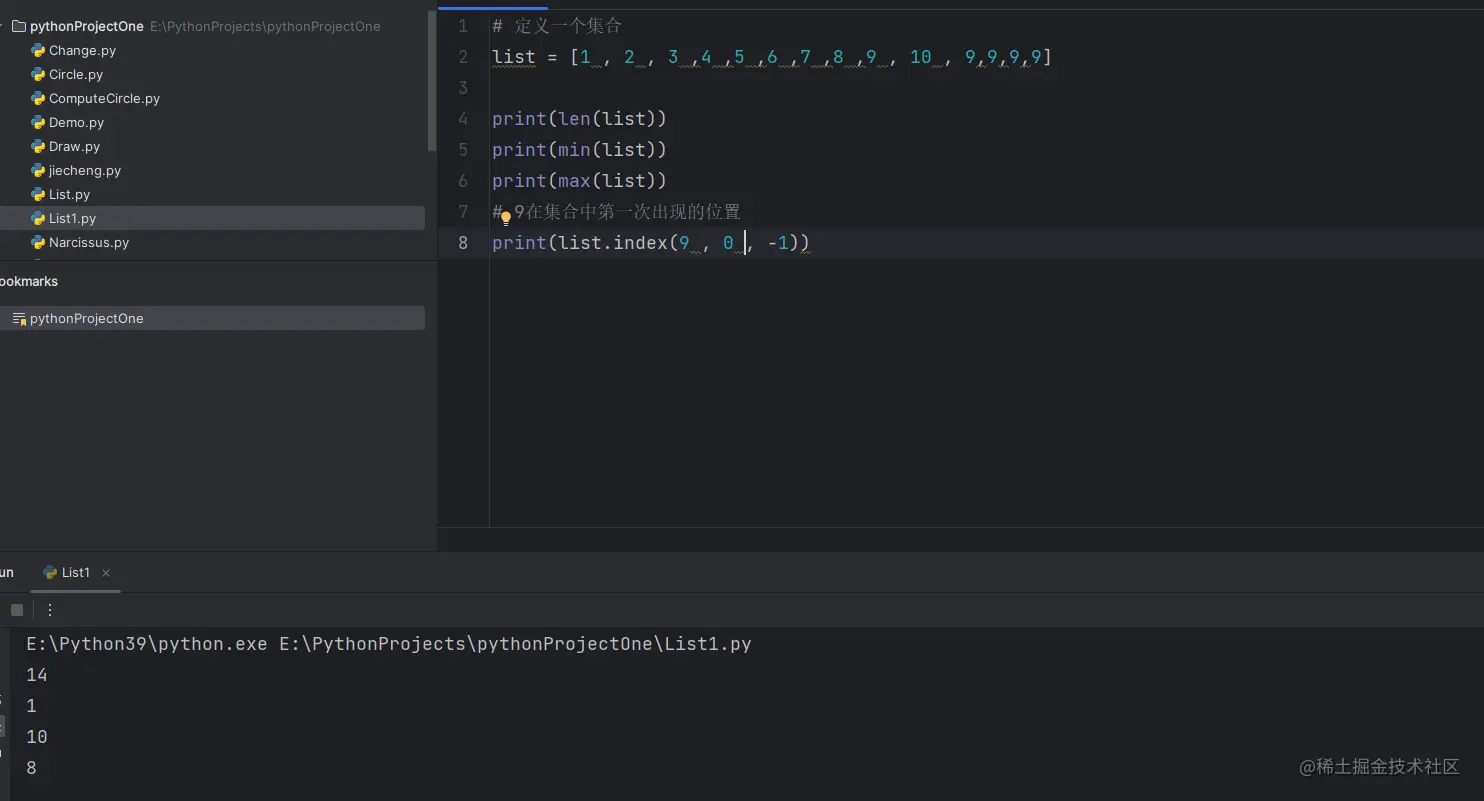Select ComputeCircle.py in project tree

tap(104, 98)
